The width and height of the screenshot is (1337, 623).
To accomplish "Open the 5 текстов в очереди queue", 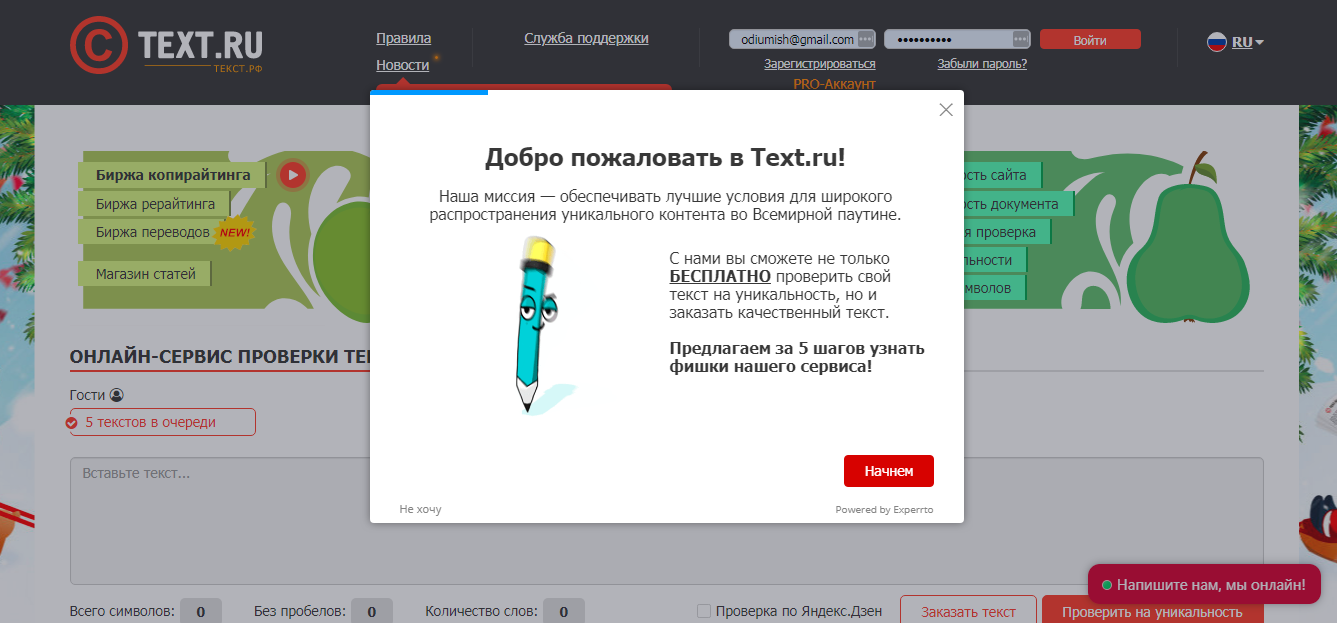I will tap(162, 422).
